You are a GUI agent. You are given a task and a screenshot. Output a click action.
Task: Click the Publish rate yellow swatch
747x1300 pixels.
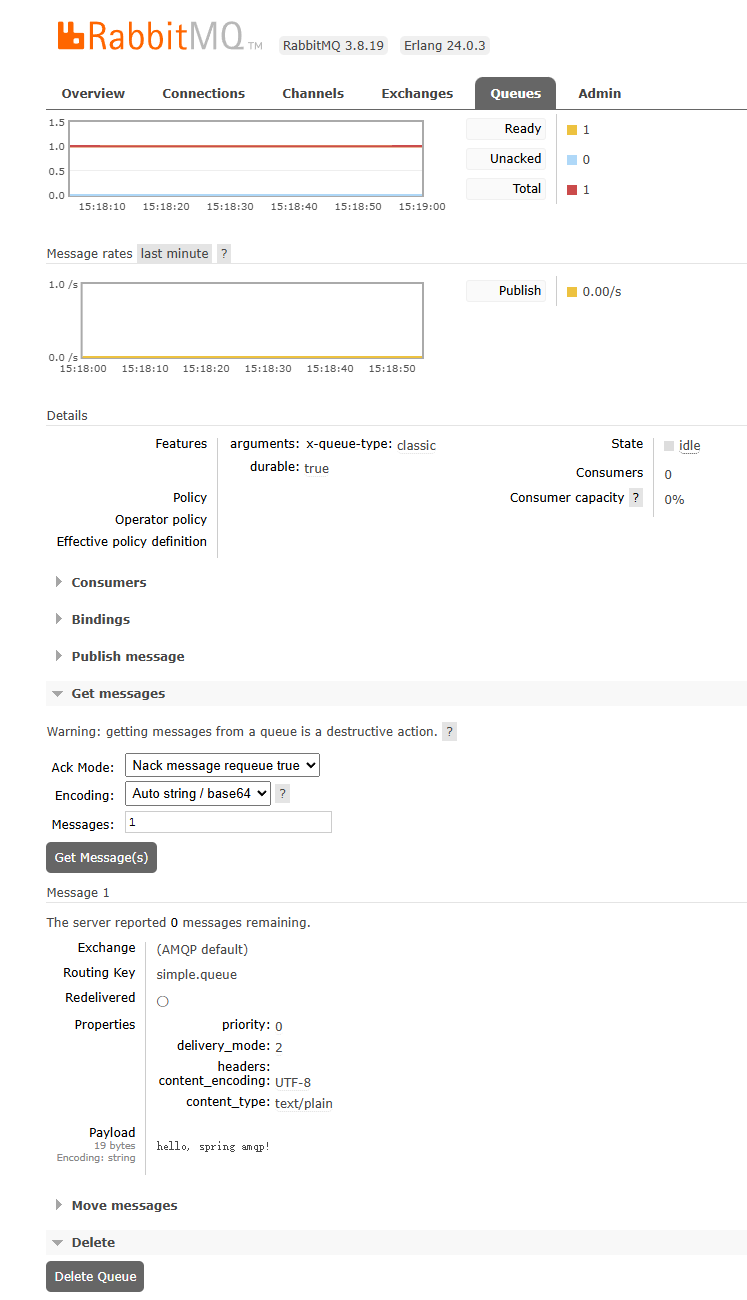click(572, 292)
